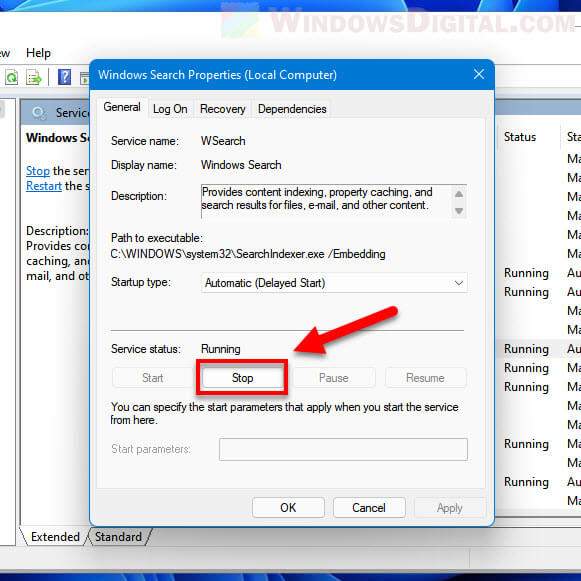Open the blue Help question-mark icon
This screenshot has height=581, width=581.
[64, 77]
